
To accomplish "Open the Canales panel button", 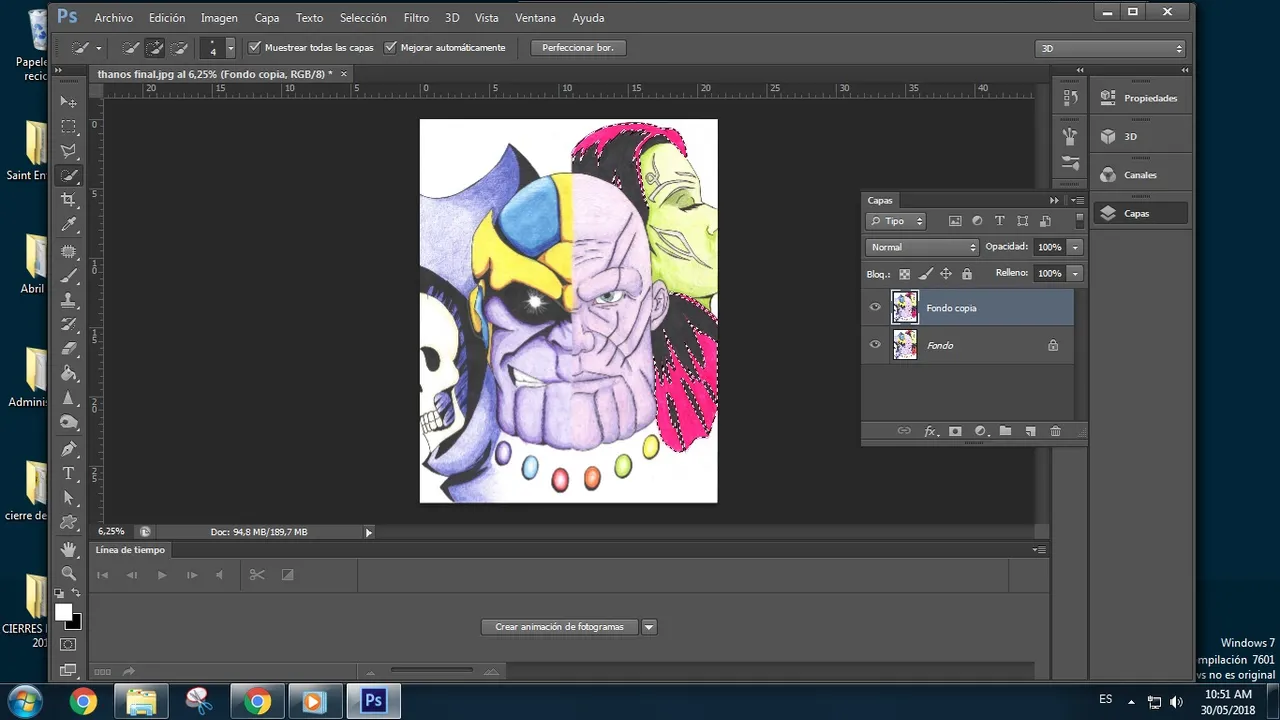I will point(1140,175).
